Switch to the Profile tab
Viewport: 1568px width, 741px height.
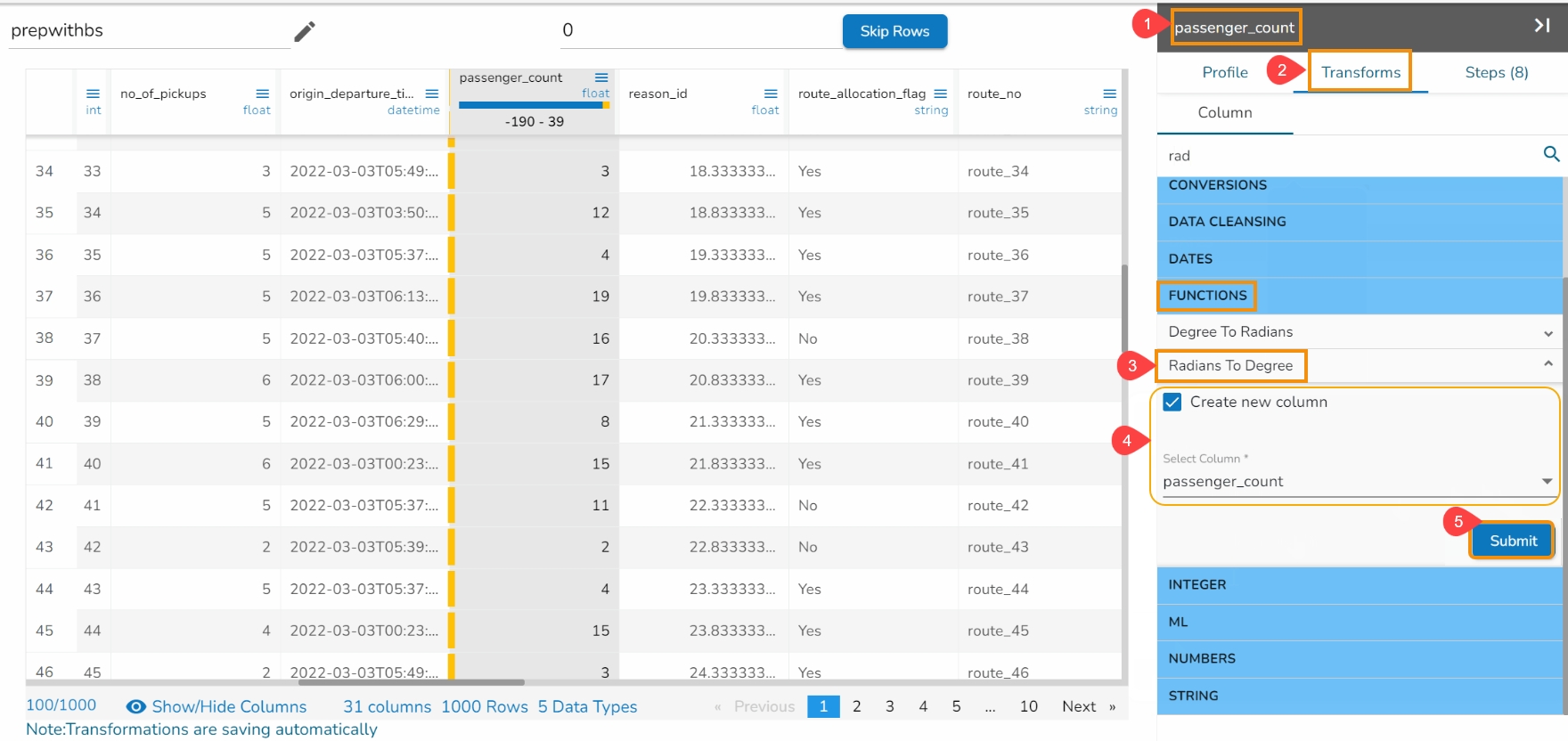pos(1224,73)
